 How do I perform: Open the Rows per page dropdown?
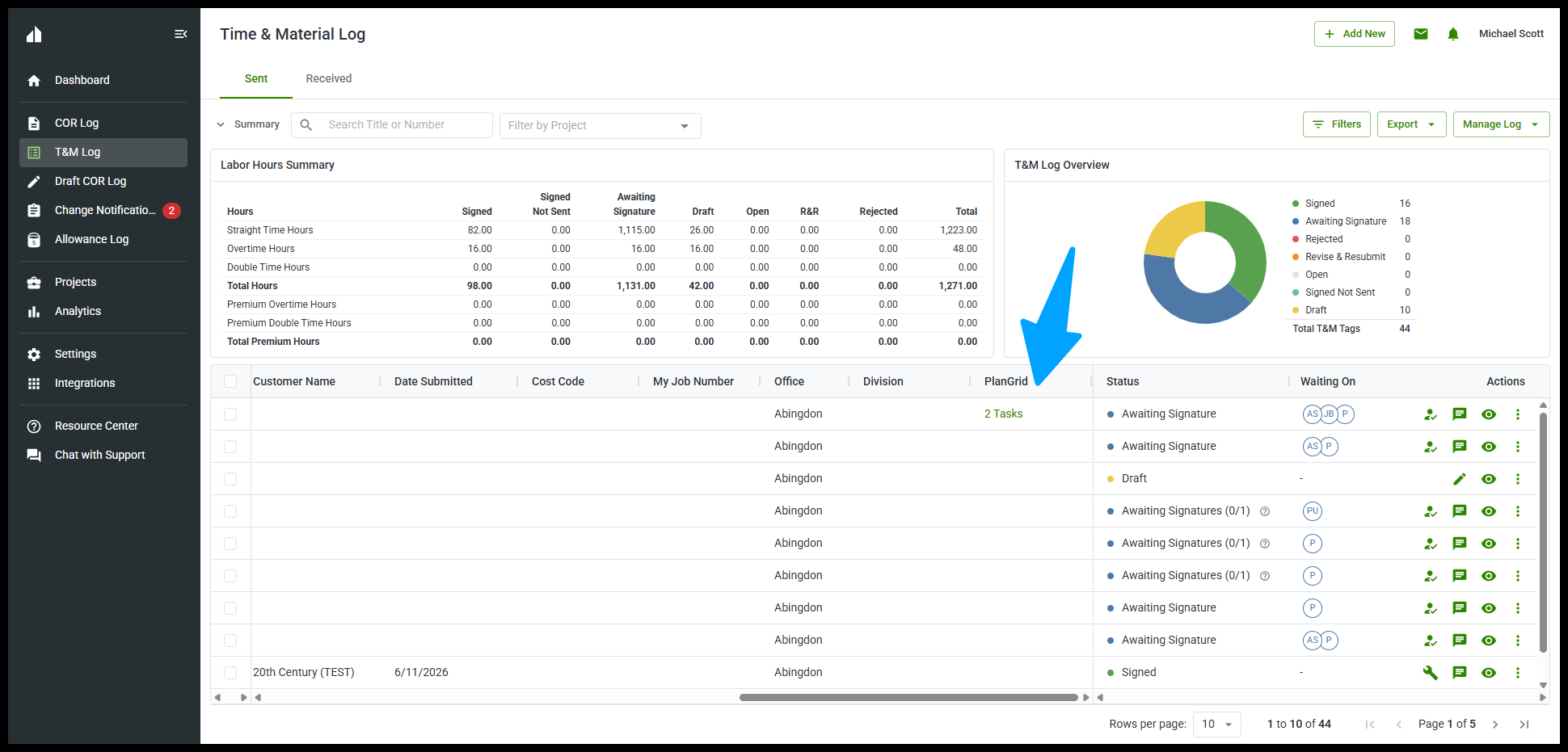point(1216,724)
